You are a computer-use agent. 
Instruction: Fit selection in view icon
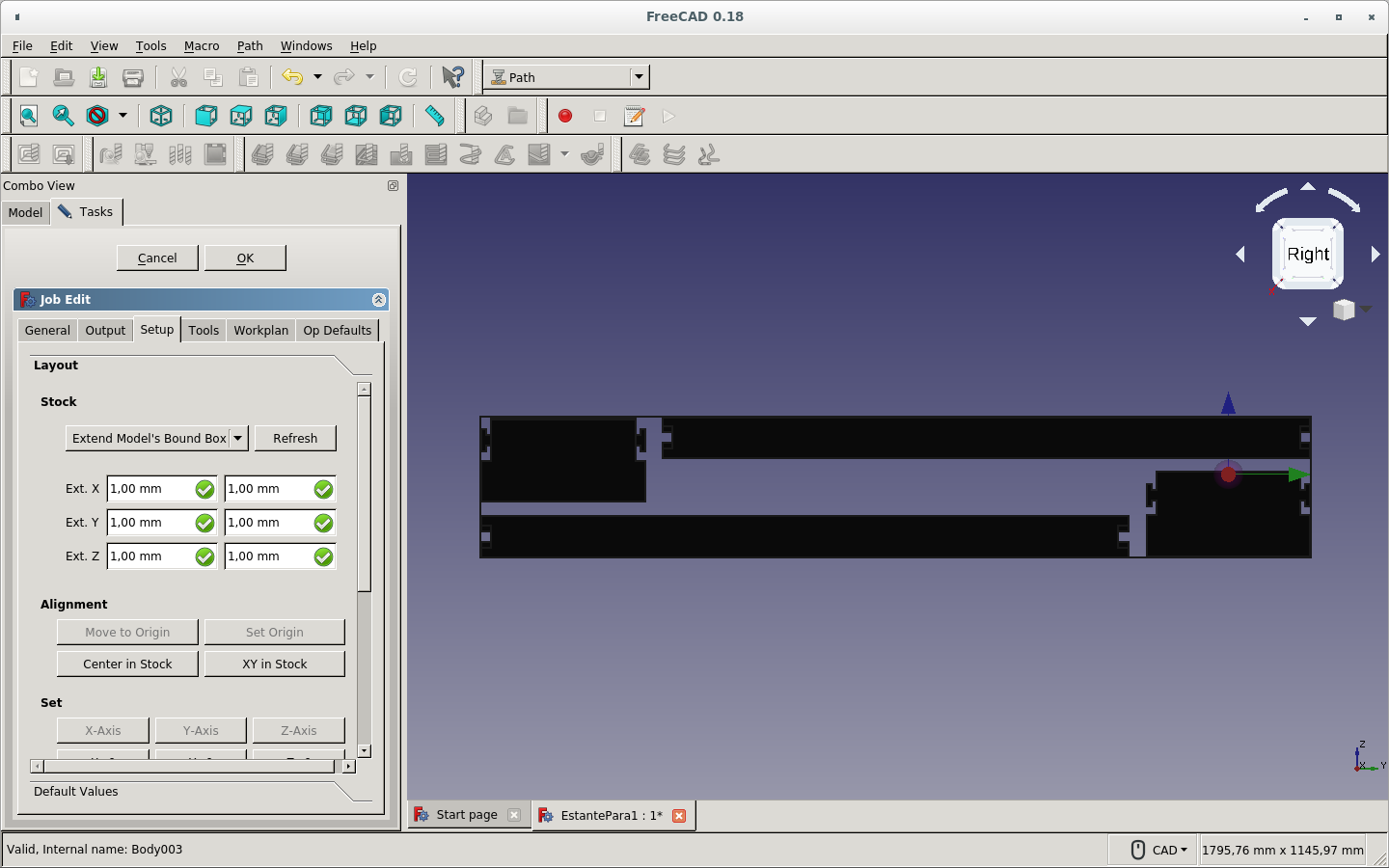(64, 116)
